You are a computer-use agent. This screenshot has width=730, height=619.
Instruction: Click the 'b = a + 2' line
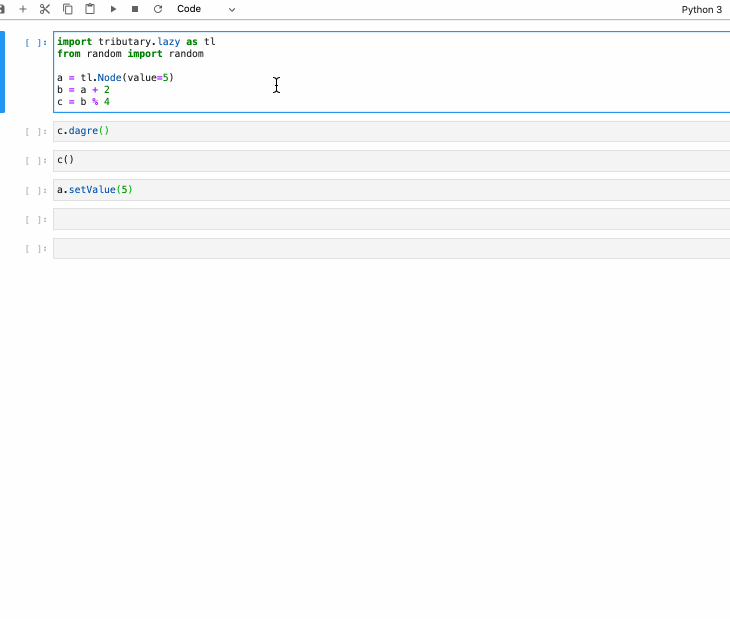[83, 90]
